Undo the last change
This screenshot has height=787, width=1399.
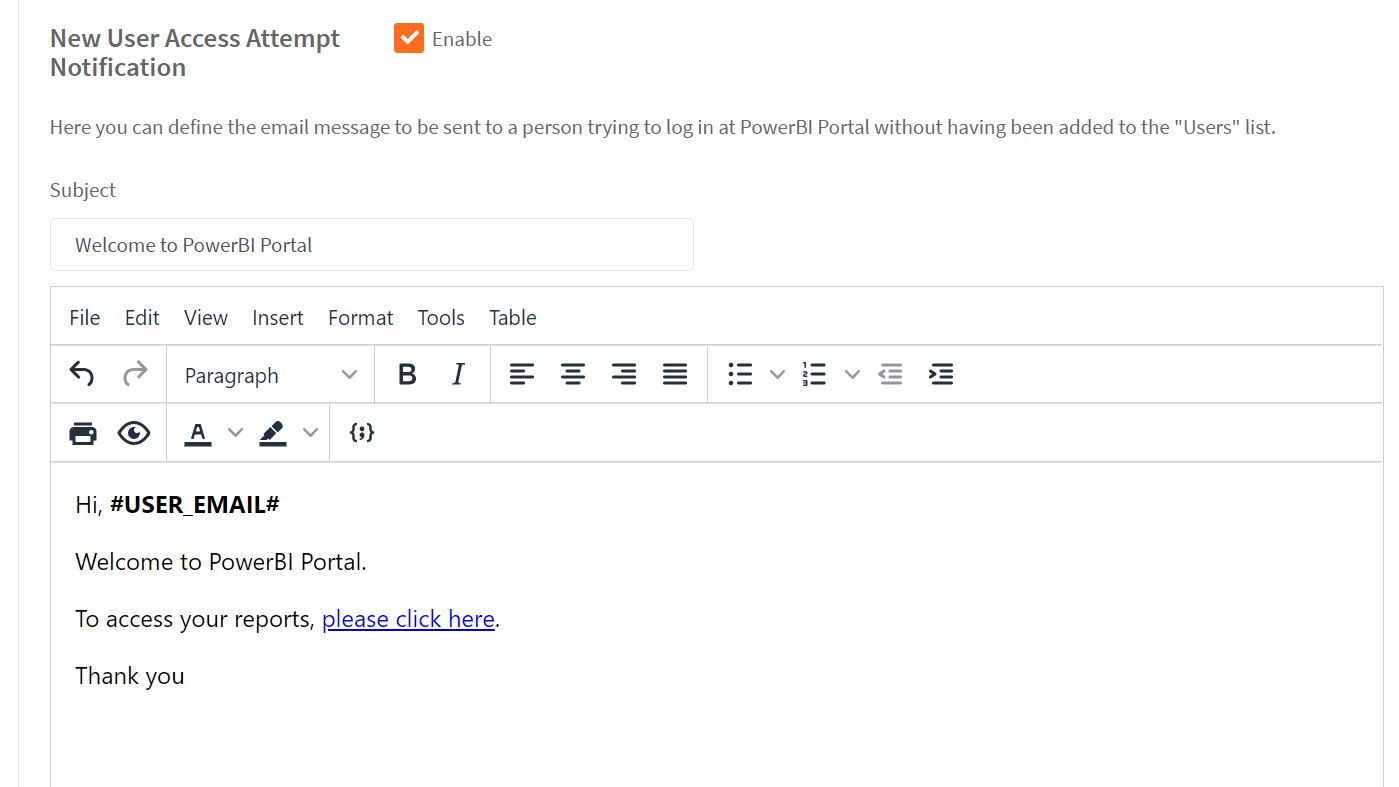coord(82,373)
